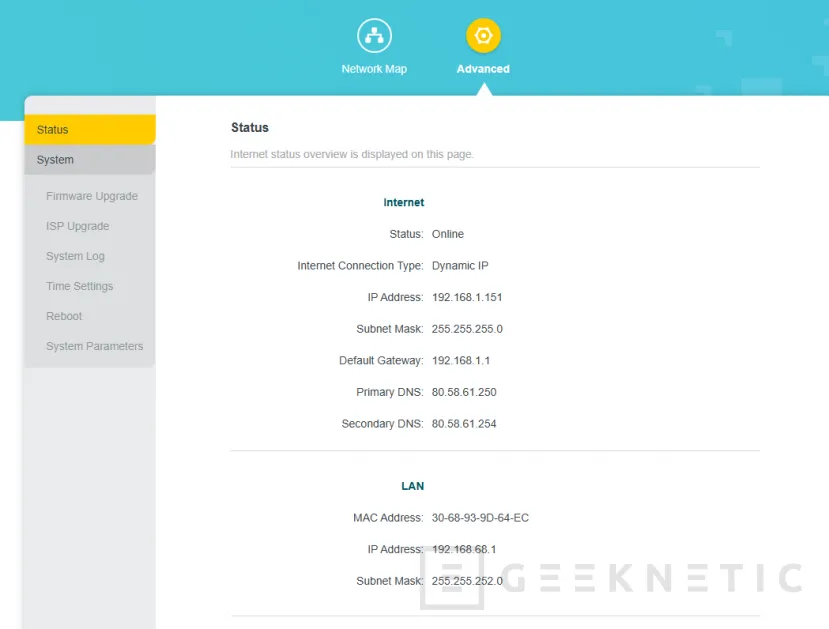Screen dimensions: 829x629
Task: Click the Dynamic IP connection type value
Action: point(460,266)
